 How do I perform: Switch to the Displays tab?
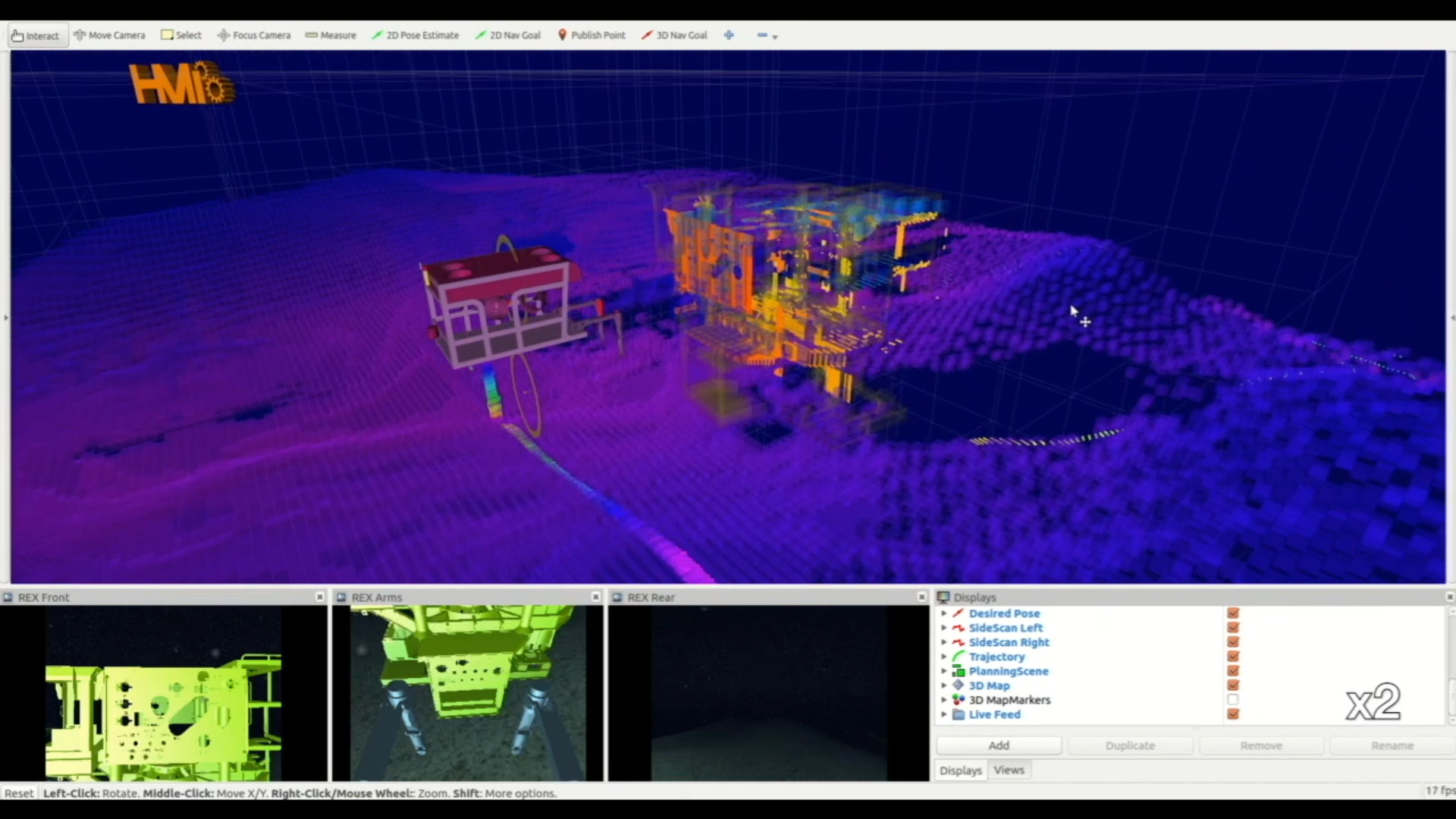coord(961,770)
